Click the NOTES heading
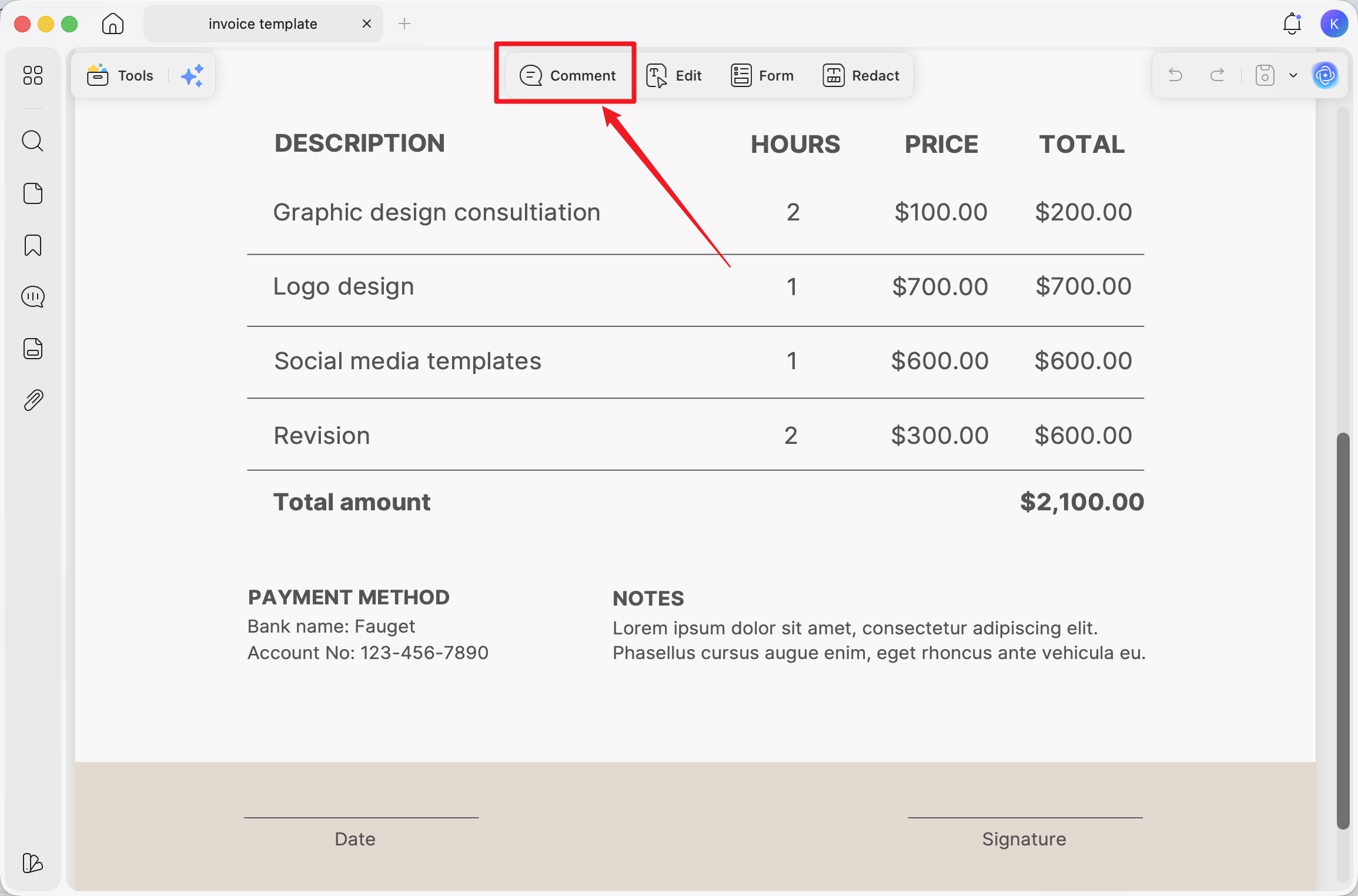This screenshot has height=896, width=1358. click(x=648, y=599)
